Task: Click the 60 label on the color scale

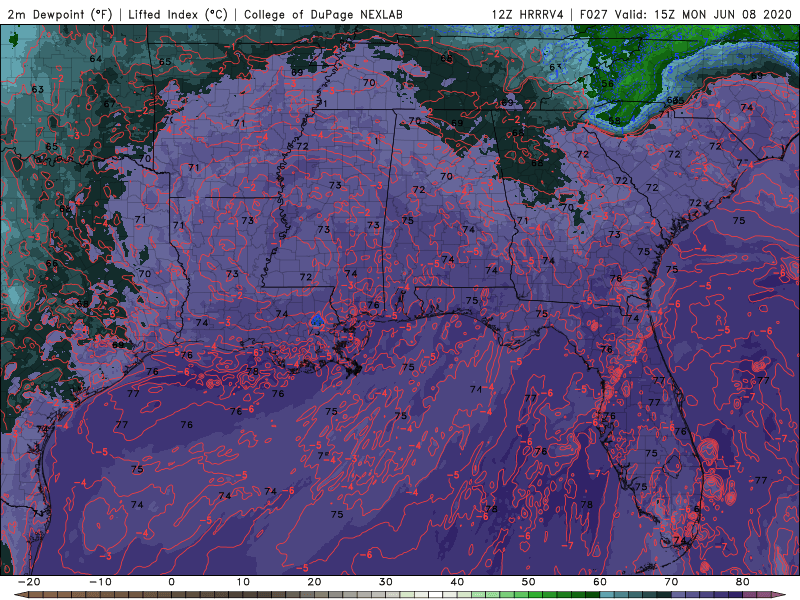Action: 600,582
